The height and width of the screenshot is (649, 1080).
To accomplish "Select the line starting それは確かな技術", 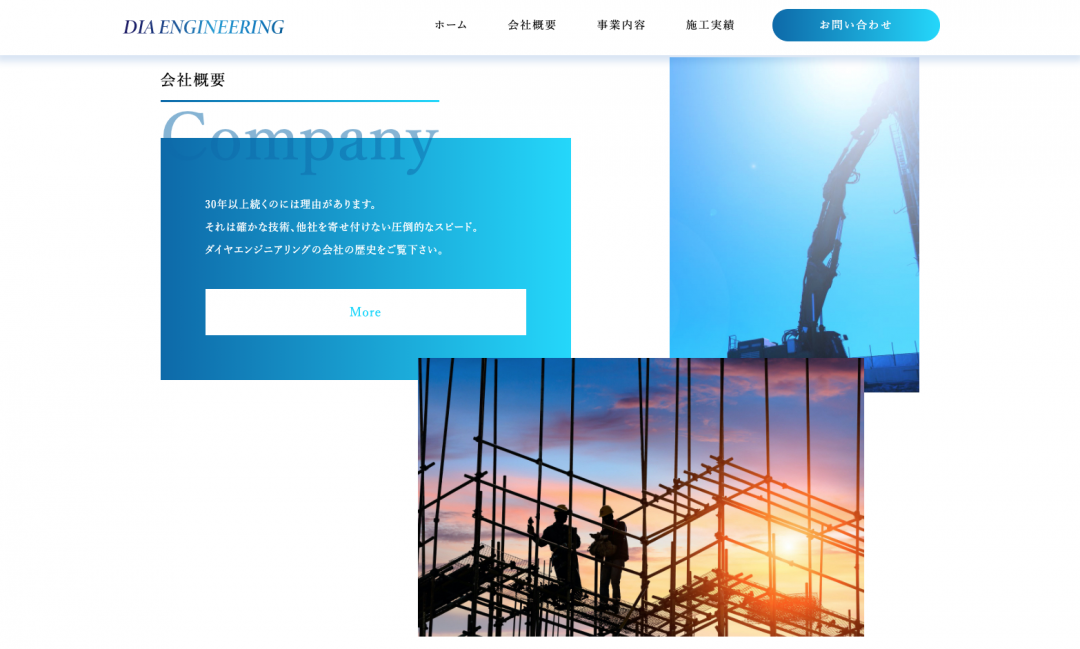I will (342, 227).
